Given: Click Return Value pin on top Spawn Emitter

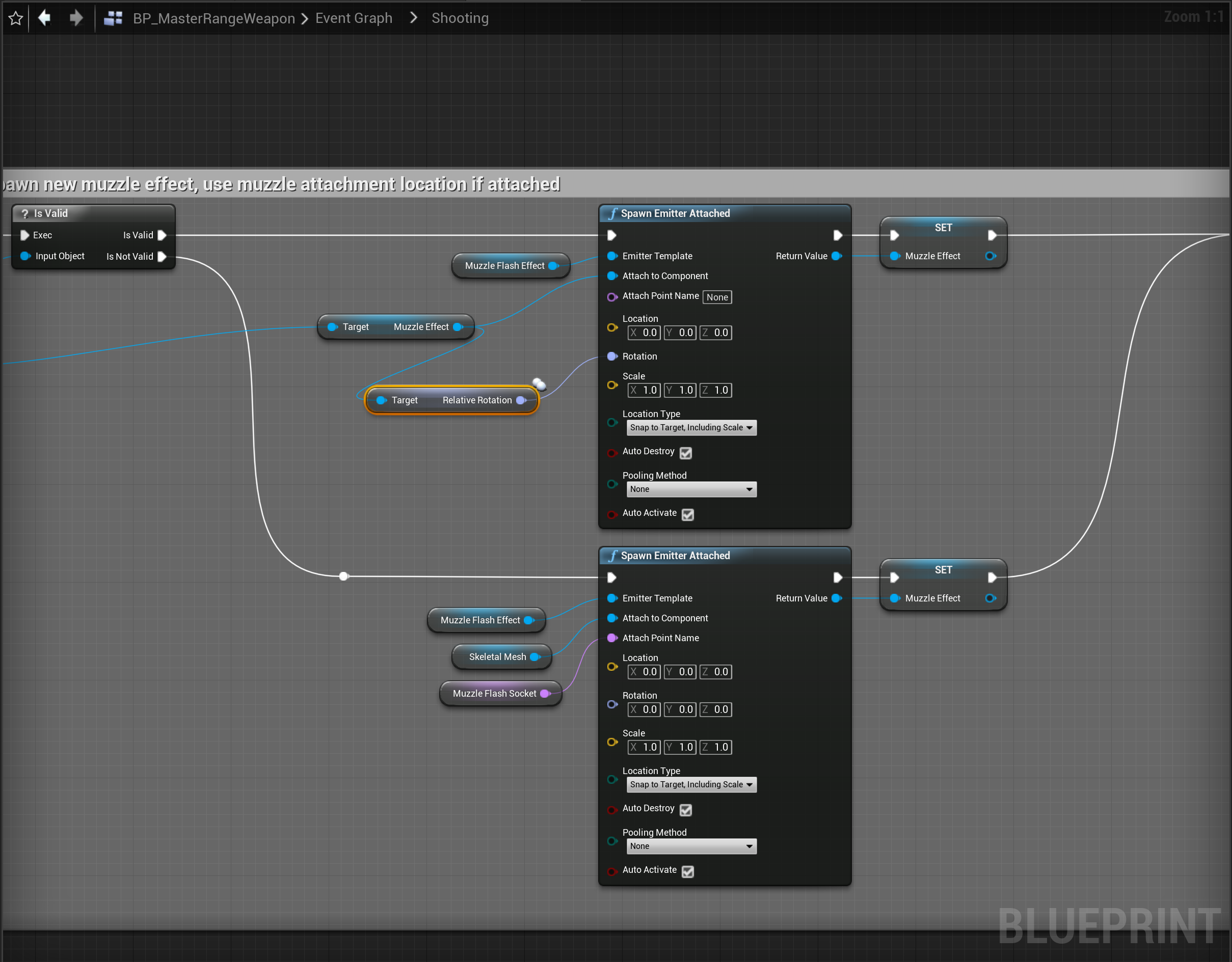Looking at the screenshot, I should 837,256.
